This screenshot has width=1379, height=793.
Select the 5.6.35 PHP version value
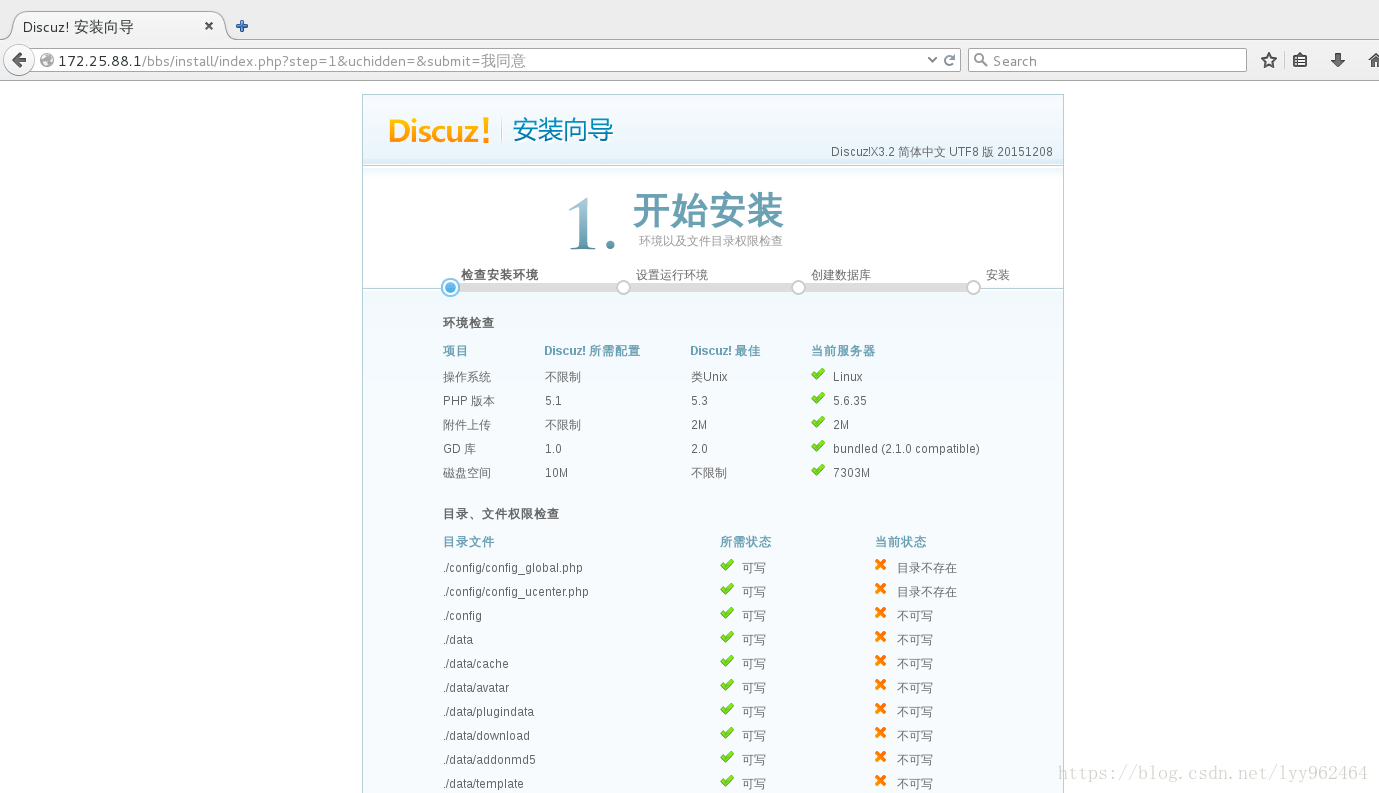tap(850, 401)
